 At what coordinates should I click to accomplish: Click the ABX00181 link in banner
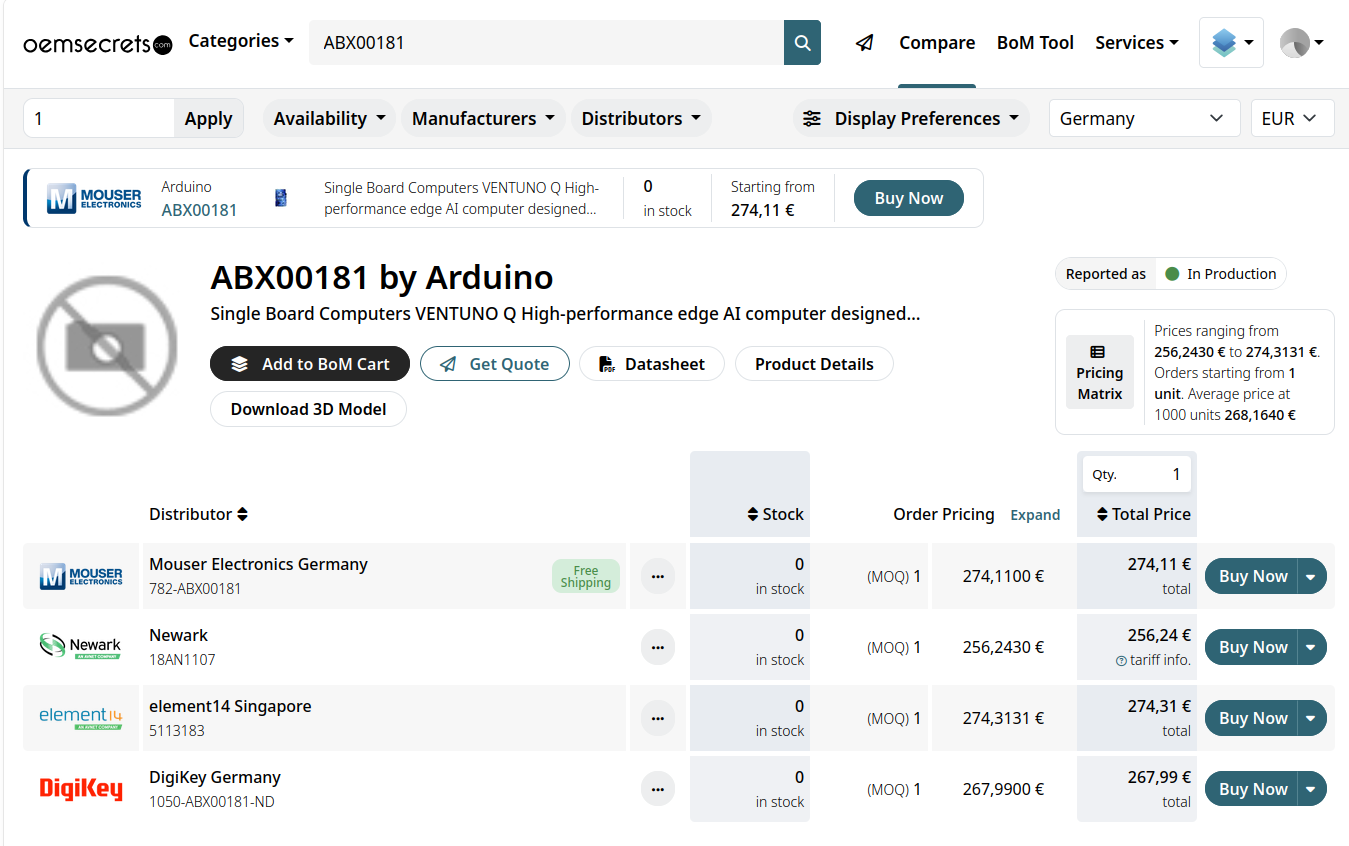199,210
